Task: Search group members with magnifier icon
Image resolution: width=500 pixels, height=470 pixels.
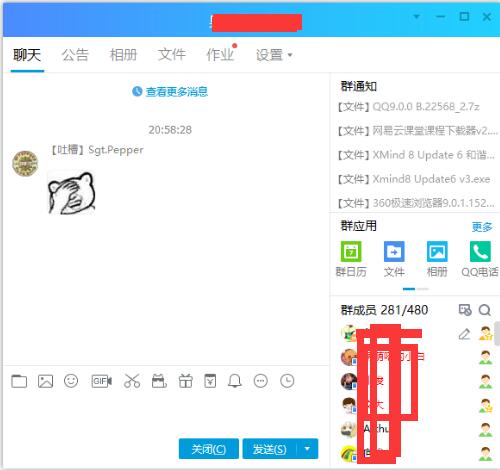Action: pos(485,310)
